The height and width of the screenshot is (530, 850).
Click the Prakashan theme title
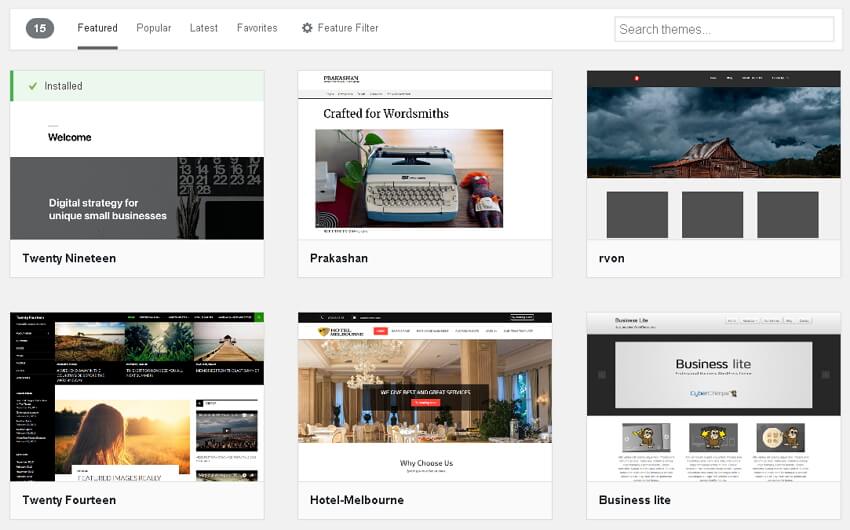(x=339, y=258)
